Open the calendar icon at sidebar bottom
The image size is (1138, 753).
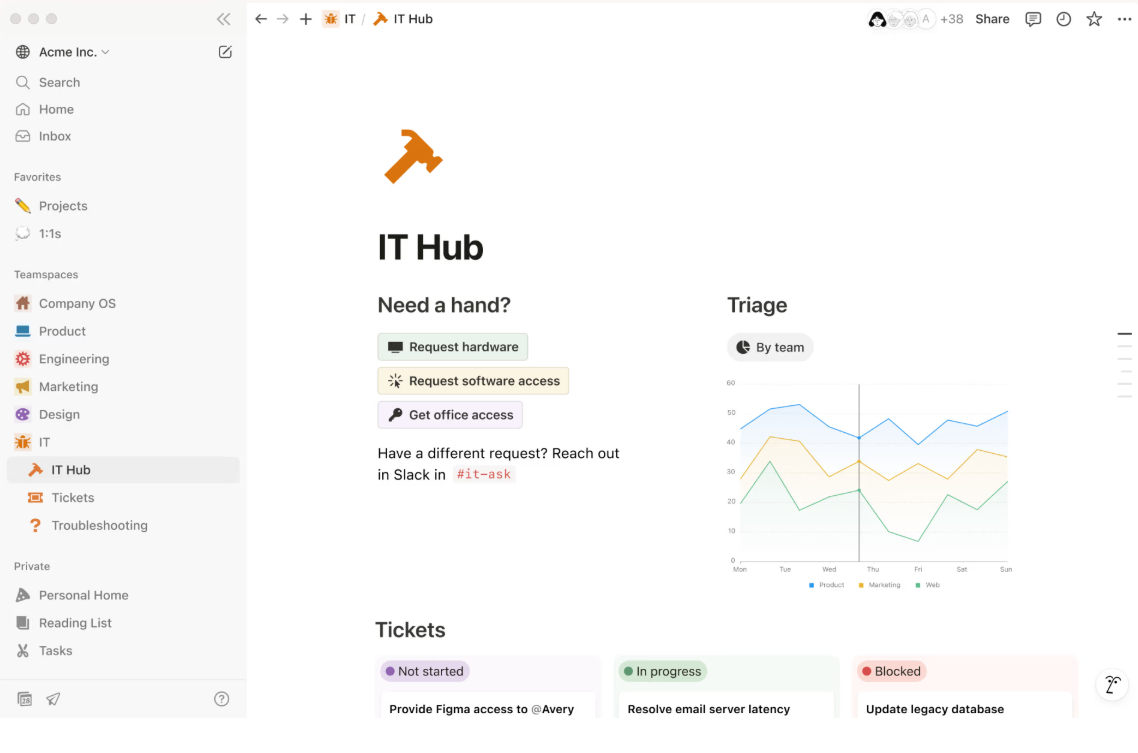click(25, 699)
